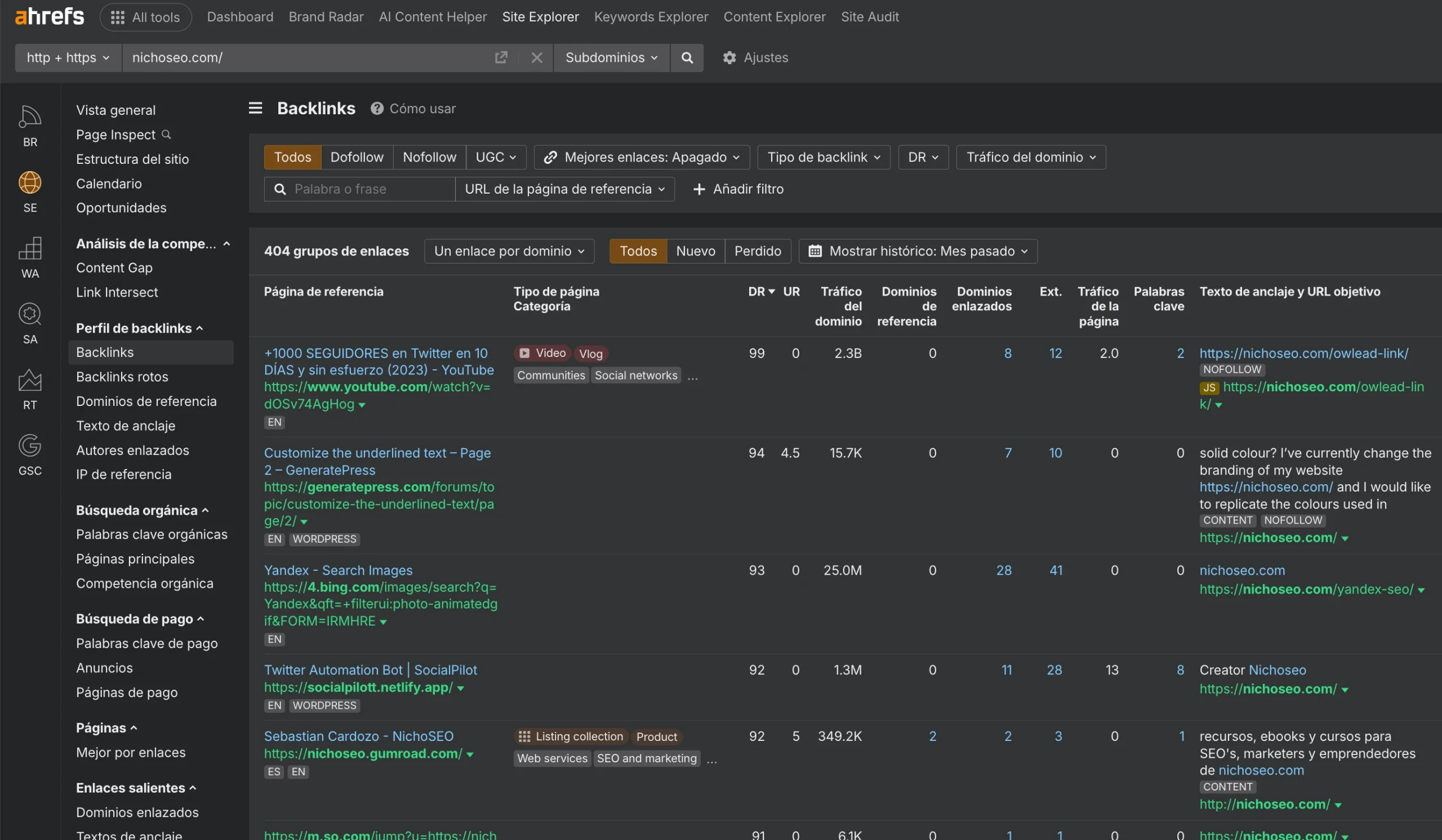The height and width of the screenshot is (840, 1442).
Task: Open the Rank Tracker RT sidebar icon
Action: click(30, 390)
